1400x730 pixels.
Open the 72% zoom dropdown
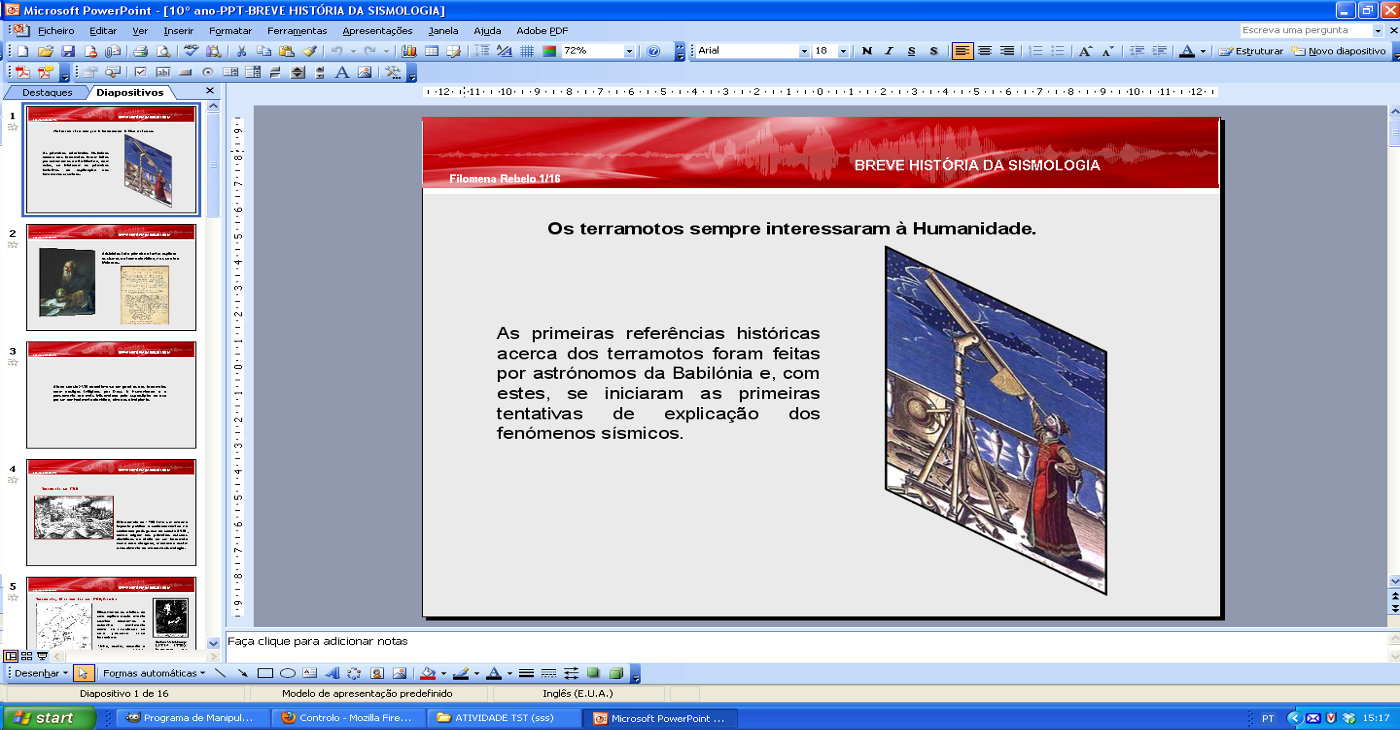629,51
